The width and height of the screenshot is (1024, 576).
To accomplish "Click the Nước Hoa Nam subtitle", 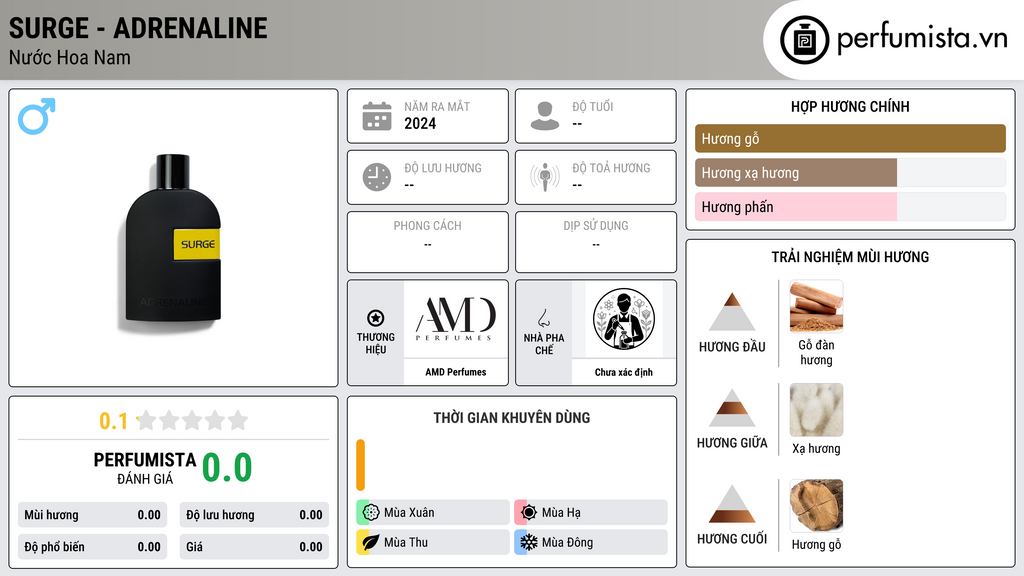I will coord(69,57).
